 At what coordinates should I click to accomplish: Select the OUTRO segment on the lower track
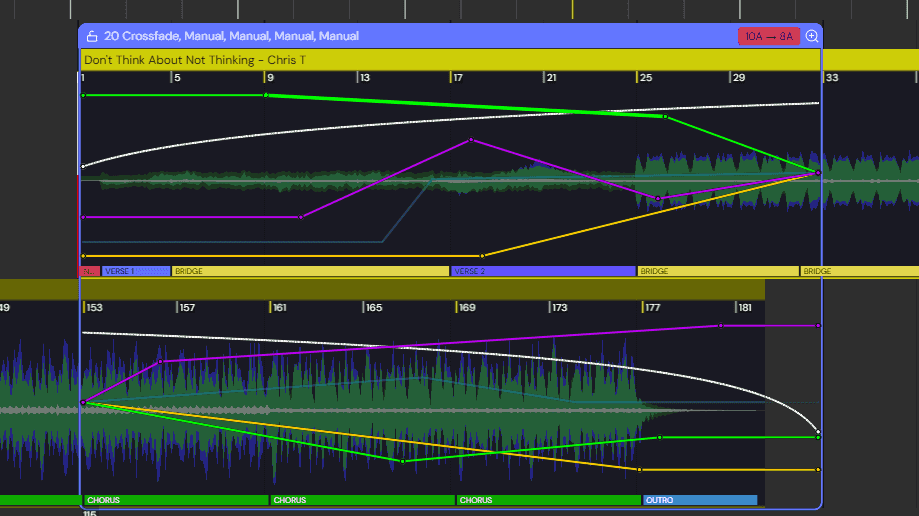[x=698, y=500]
